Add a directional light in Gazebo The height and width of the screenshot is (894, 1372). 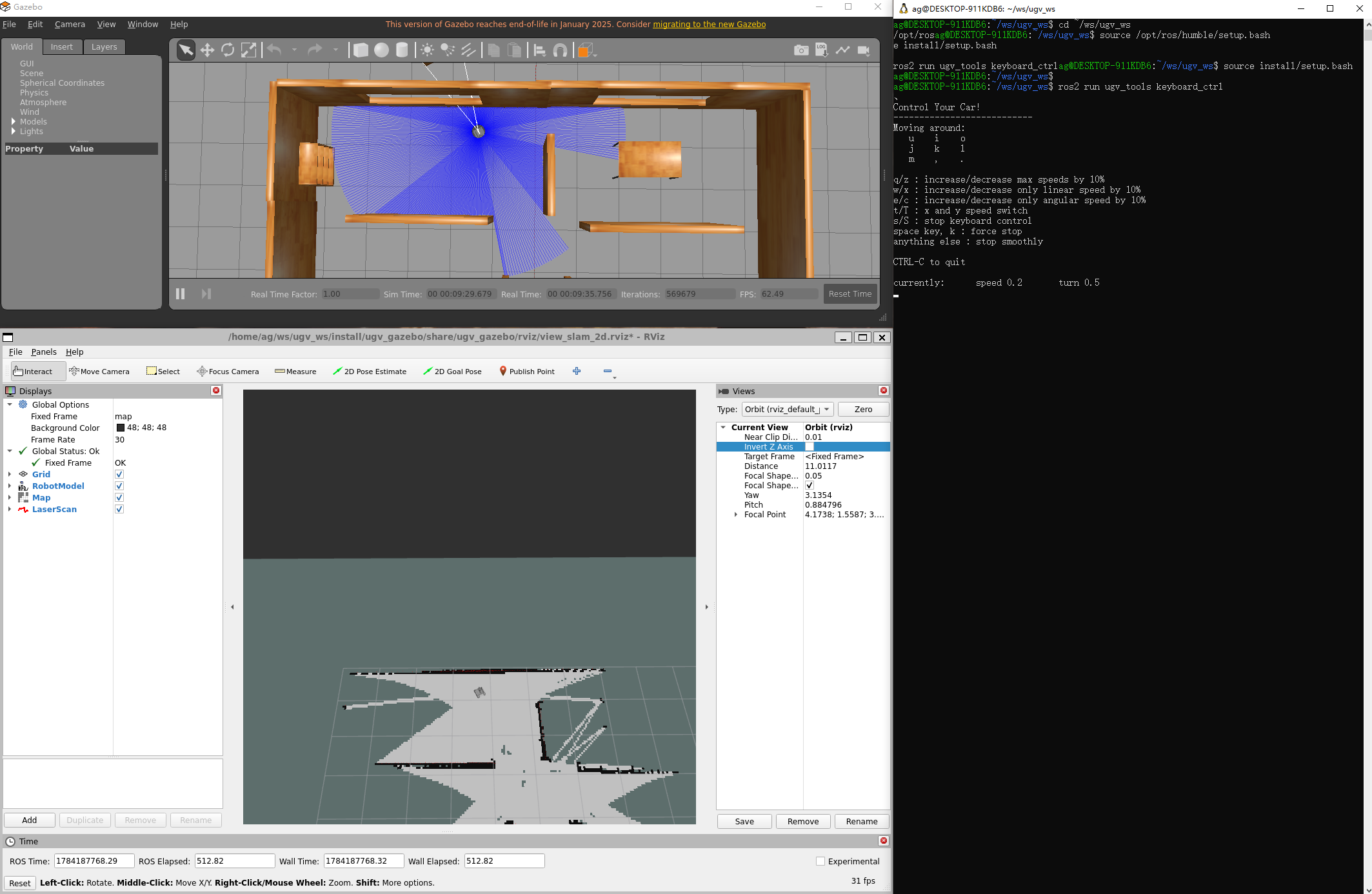[468, 50]
